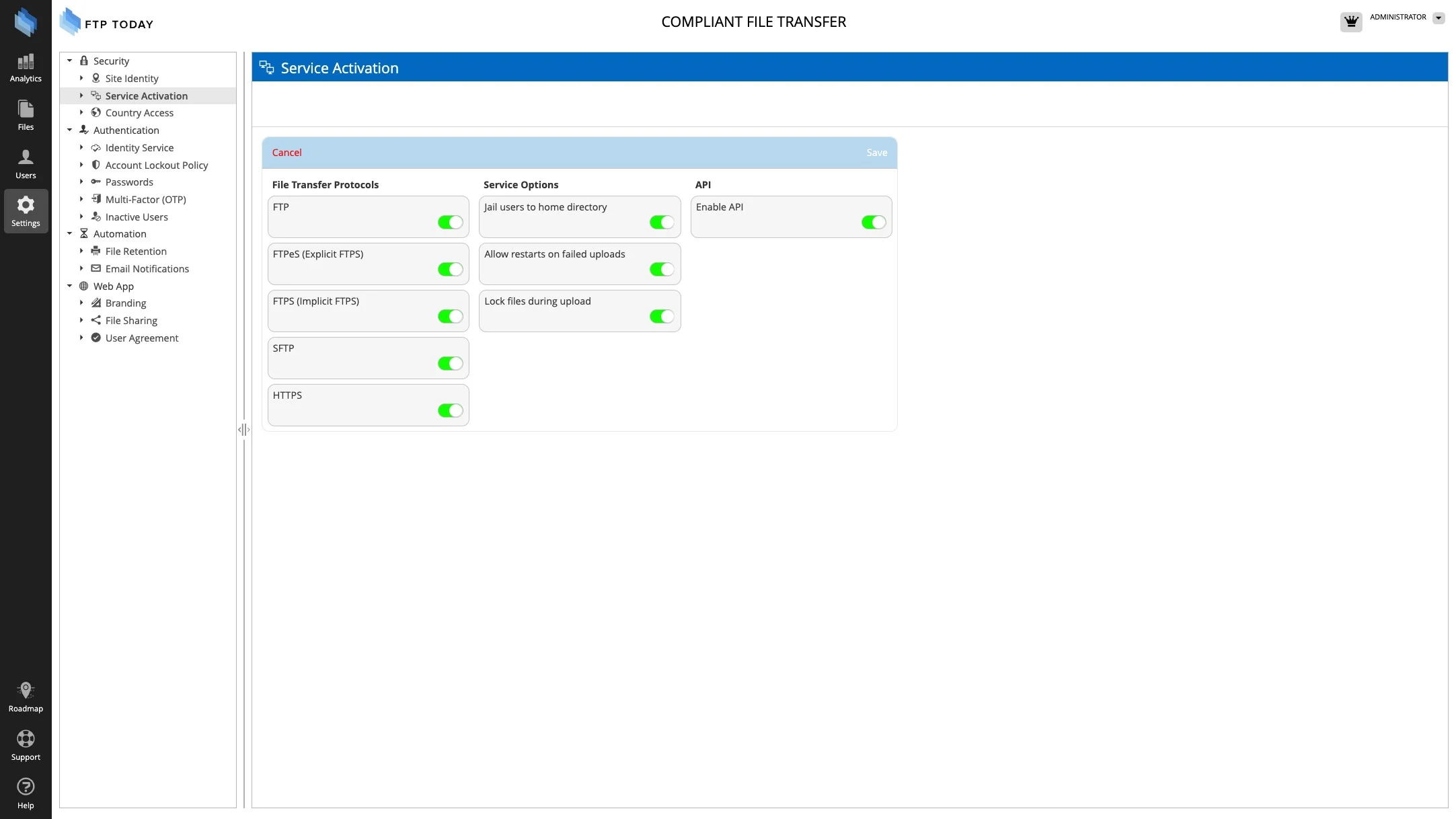1456x819 pixels.
Task: Open the Users section
Action: point(26,164)
